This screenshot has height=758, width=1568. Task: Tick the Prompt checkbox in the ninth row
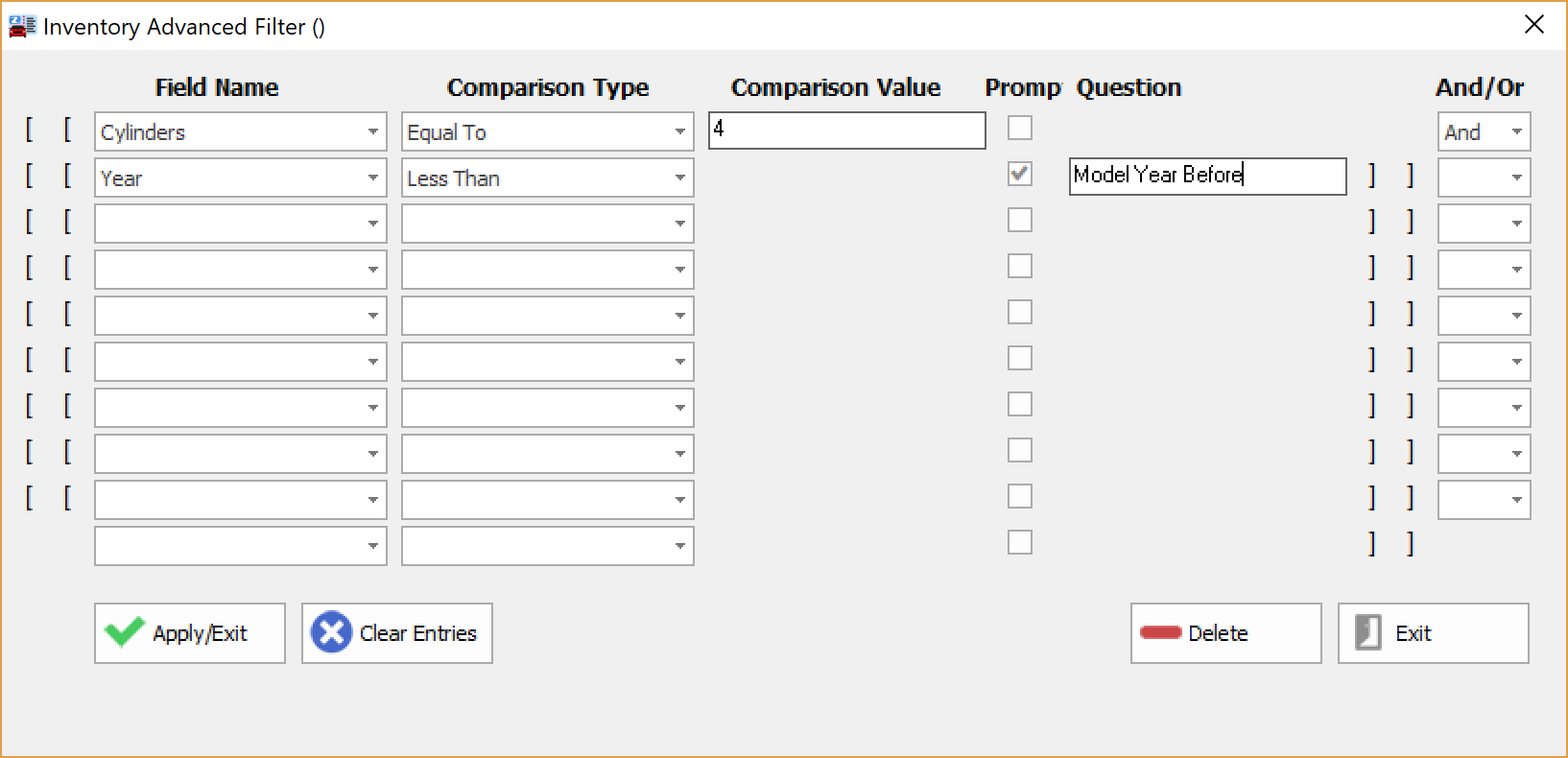[x=1020, y=496]
